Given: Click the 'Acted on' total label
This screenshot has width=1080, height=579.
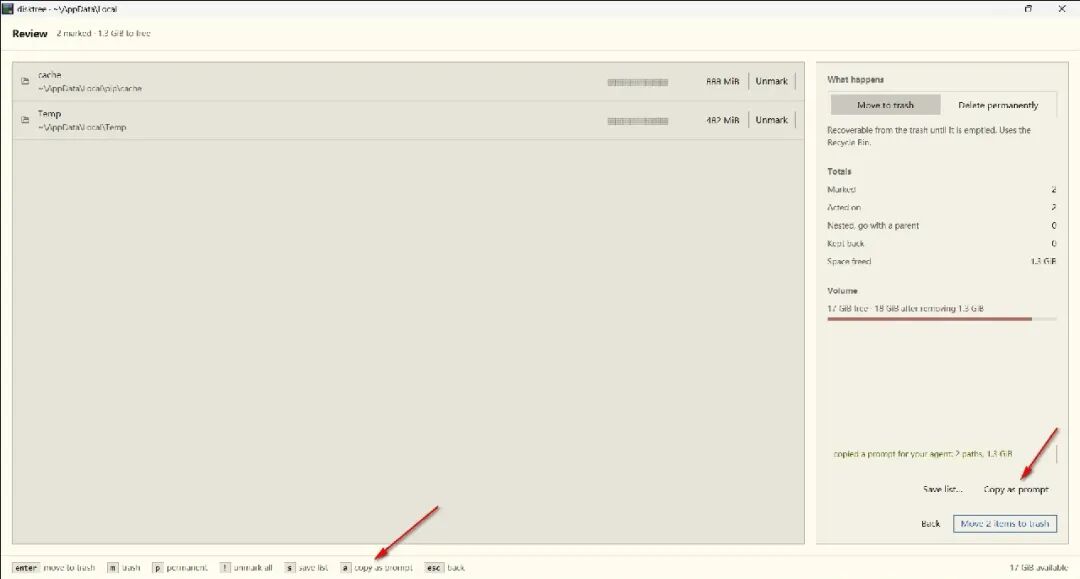Looking at the screenshot, I should pyautogui.click(x=844, y=207).
